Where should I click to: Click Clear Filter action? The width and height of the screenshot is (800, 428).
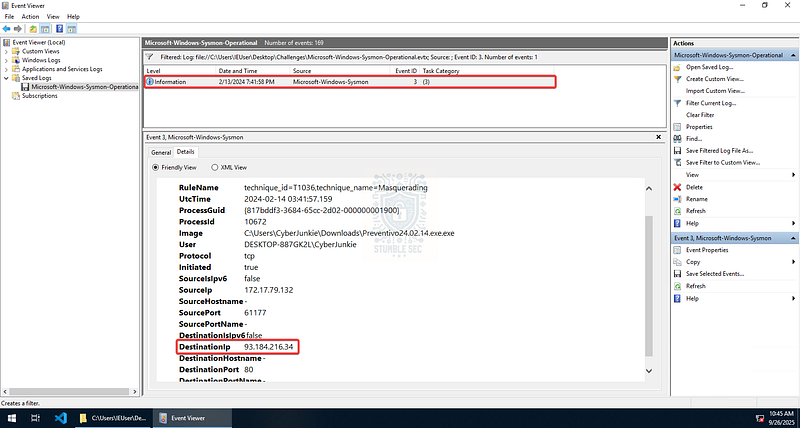[700, 115]
